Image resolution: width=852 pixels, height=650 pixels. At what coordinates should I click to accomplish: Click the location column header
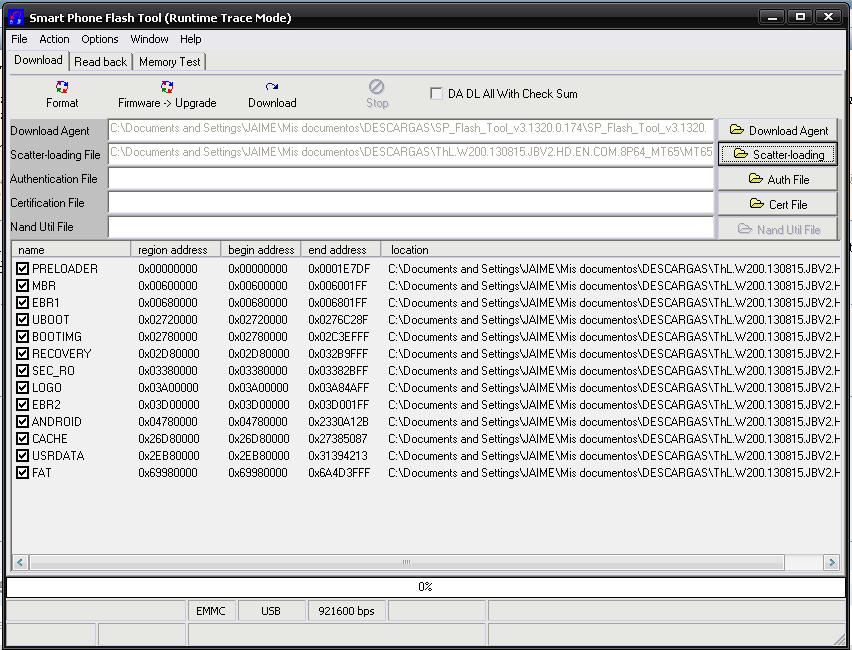(x=611, y=250)
